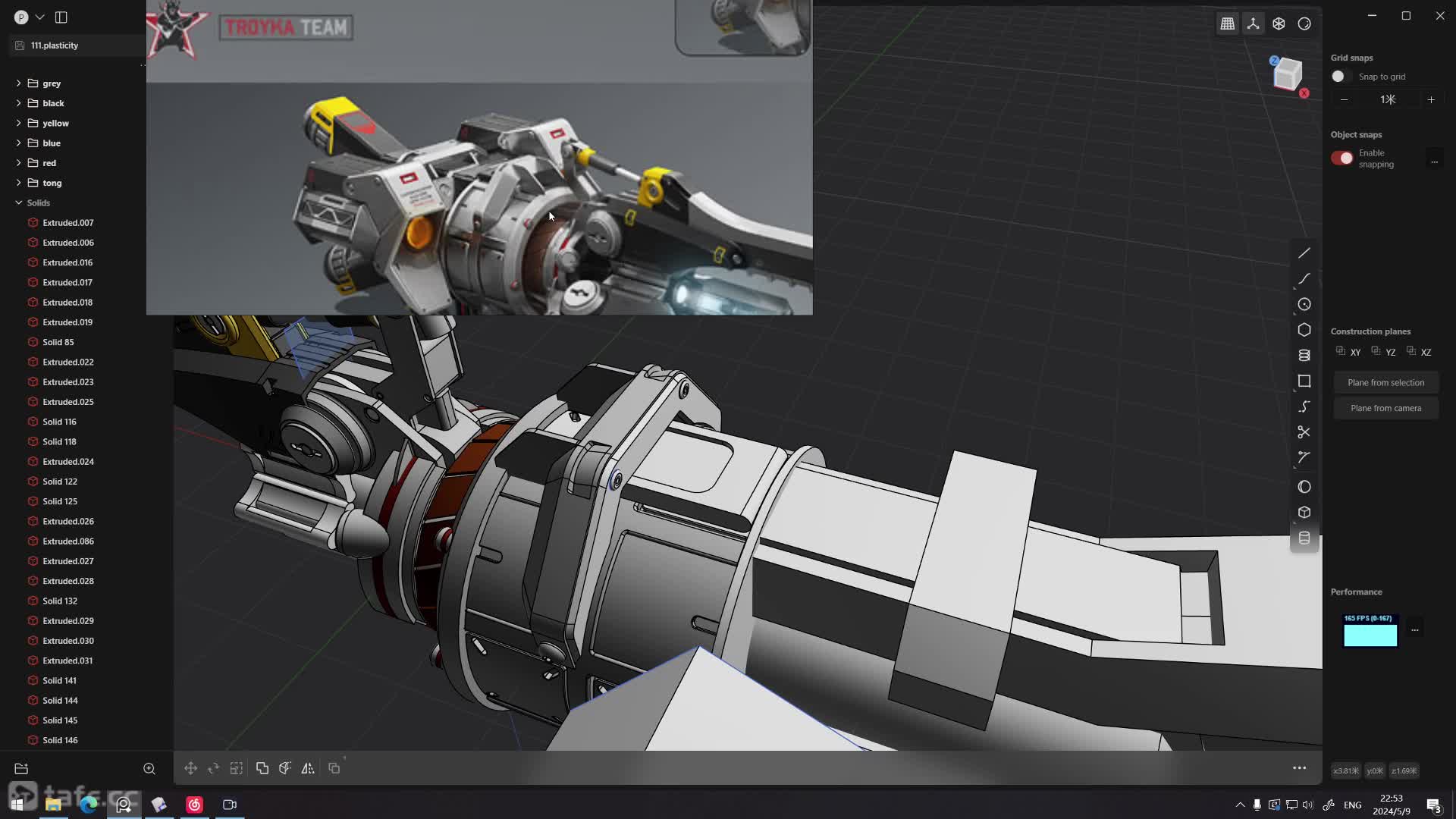This screenshot has width=1456, height=819.
Task: Expand the tong group
Action: (18, 183)
